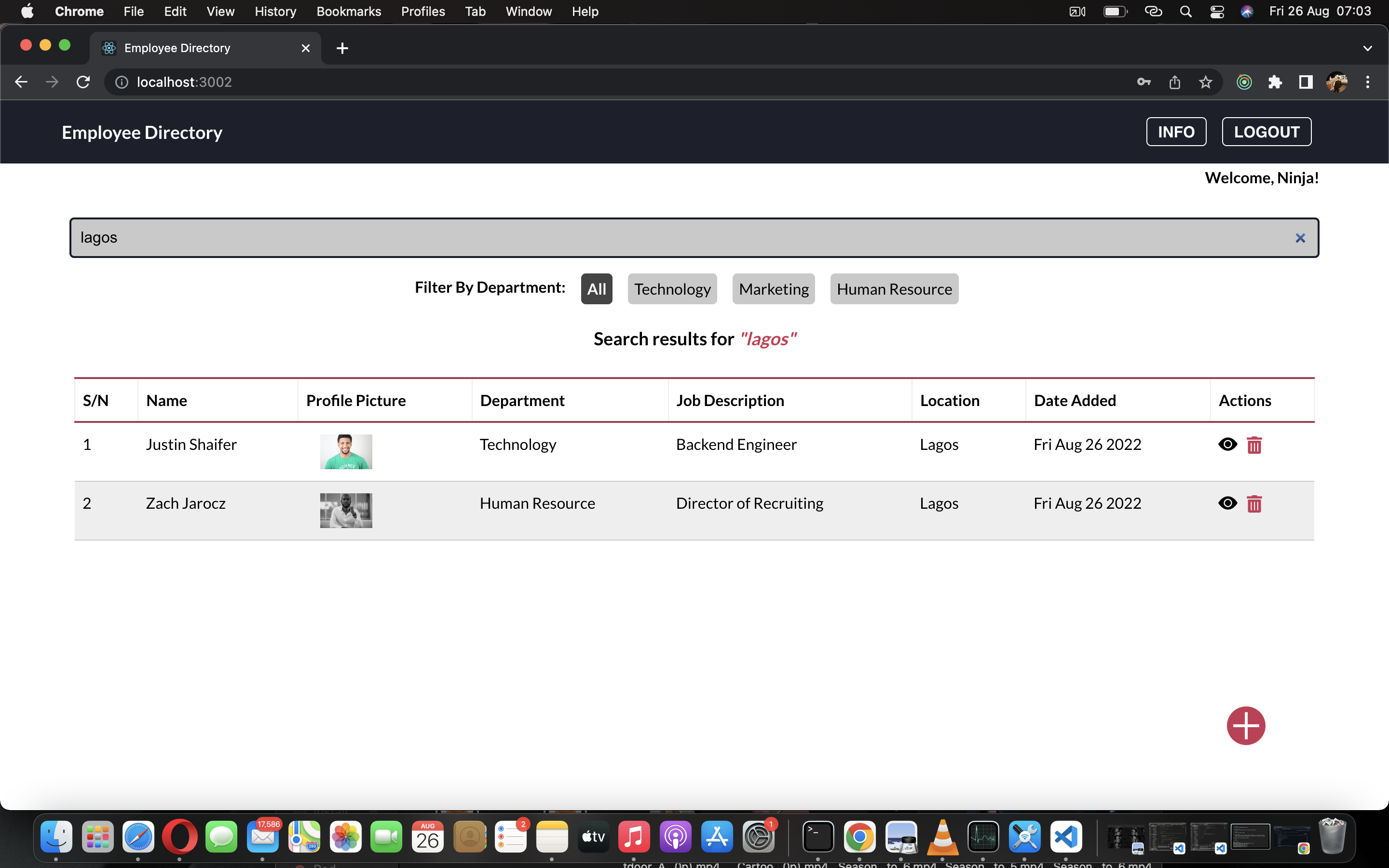Enable the Technology department filter
Viewport: 1389px width, 868px height.
[672, 289]
